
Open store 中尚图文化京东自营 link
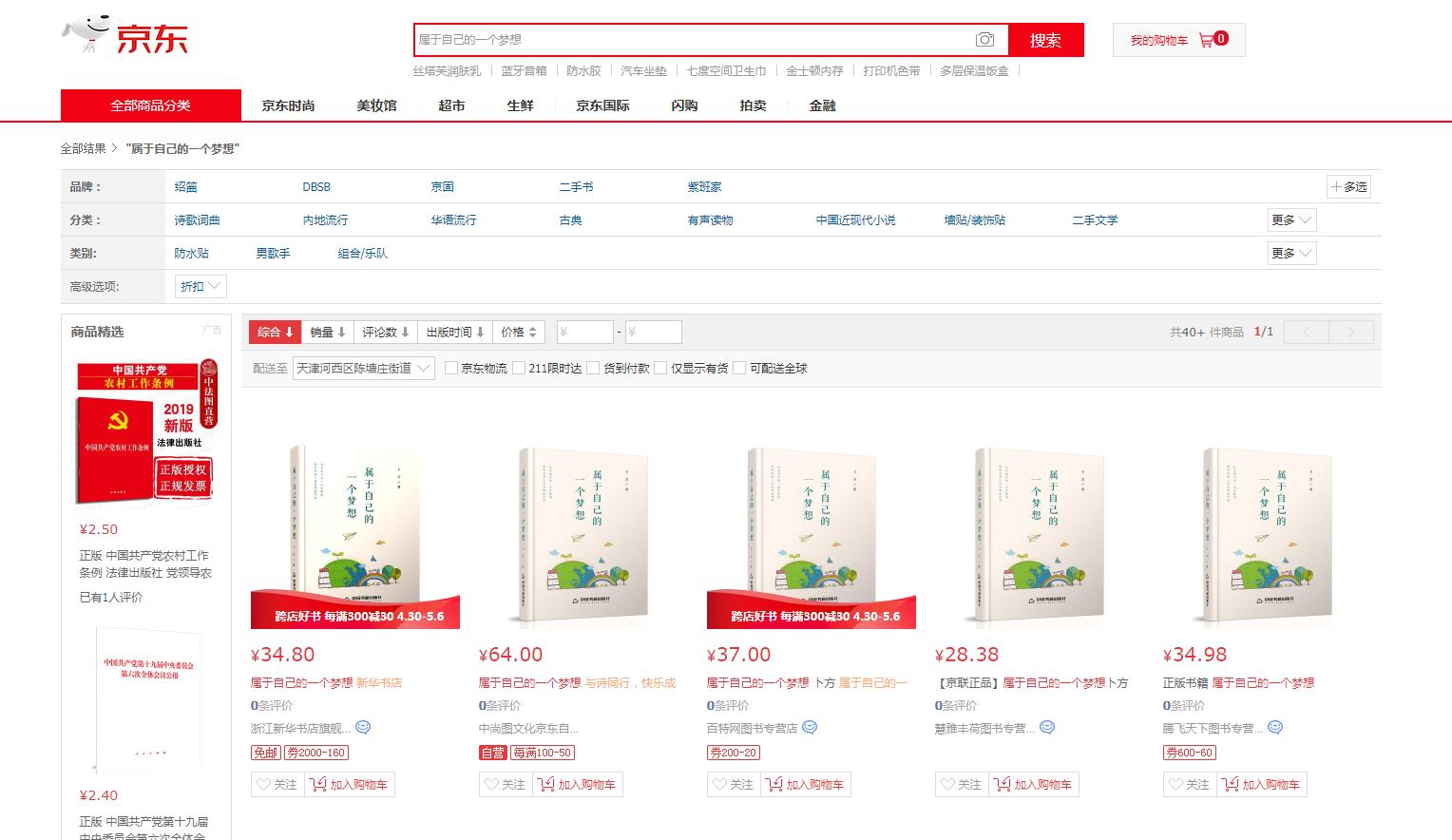click(x=528, y=729)
